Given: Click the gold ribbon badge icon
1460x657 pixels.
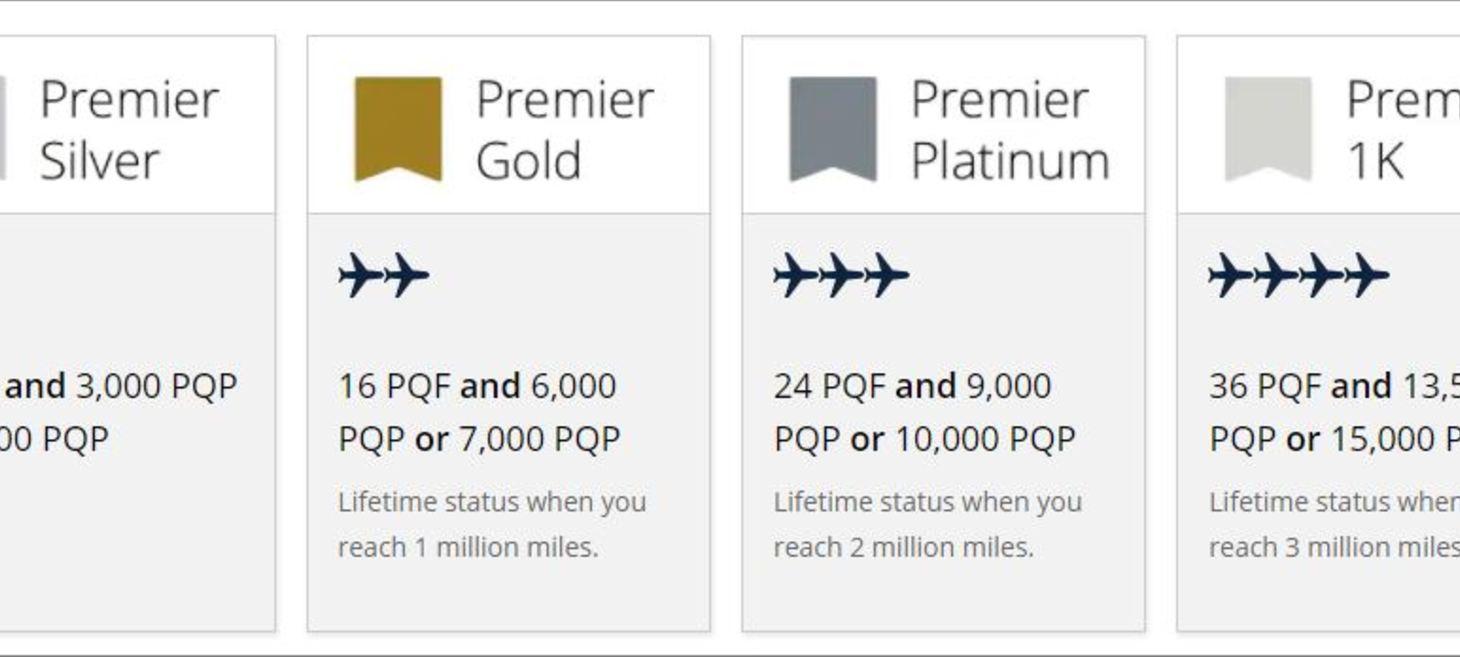Looking at the screenshot, I should pos(398,128).
